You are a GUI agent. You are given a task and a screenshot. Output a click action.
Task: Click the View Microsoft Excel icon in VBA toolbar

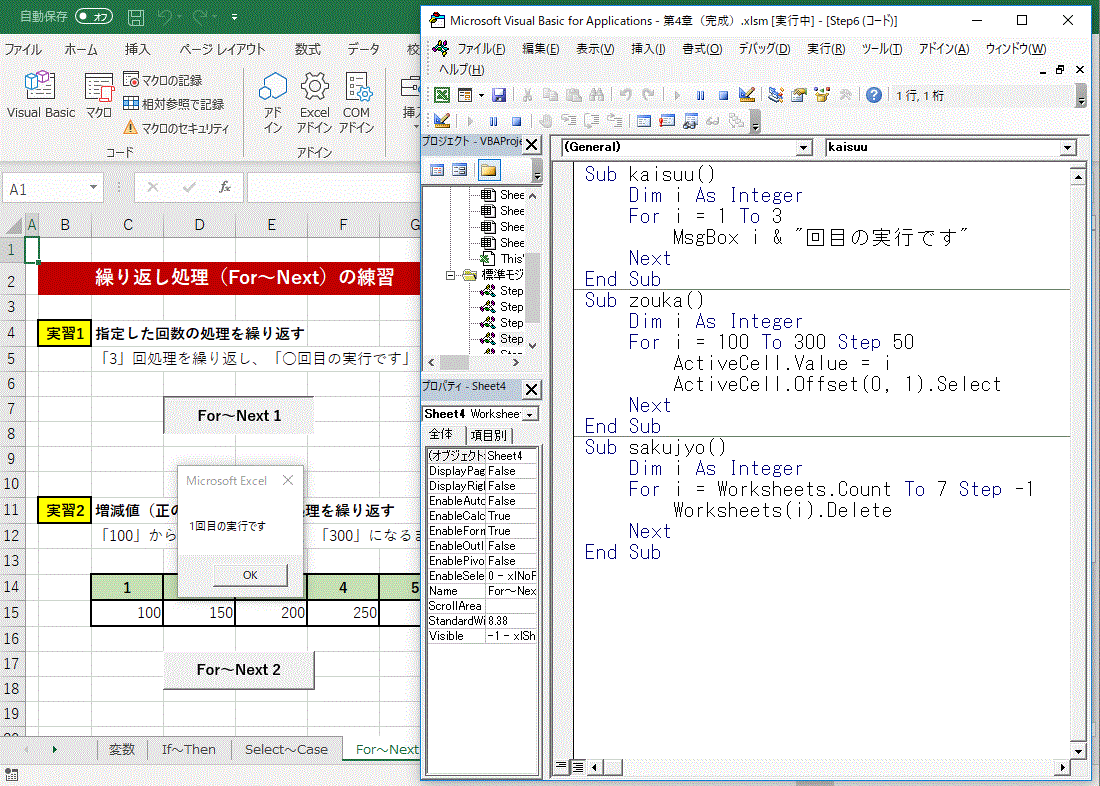click(442, 95)
